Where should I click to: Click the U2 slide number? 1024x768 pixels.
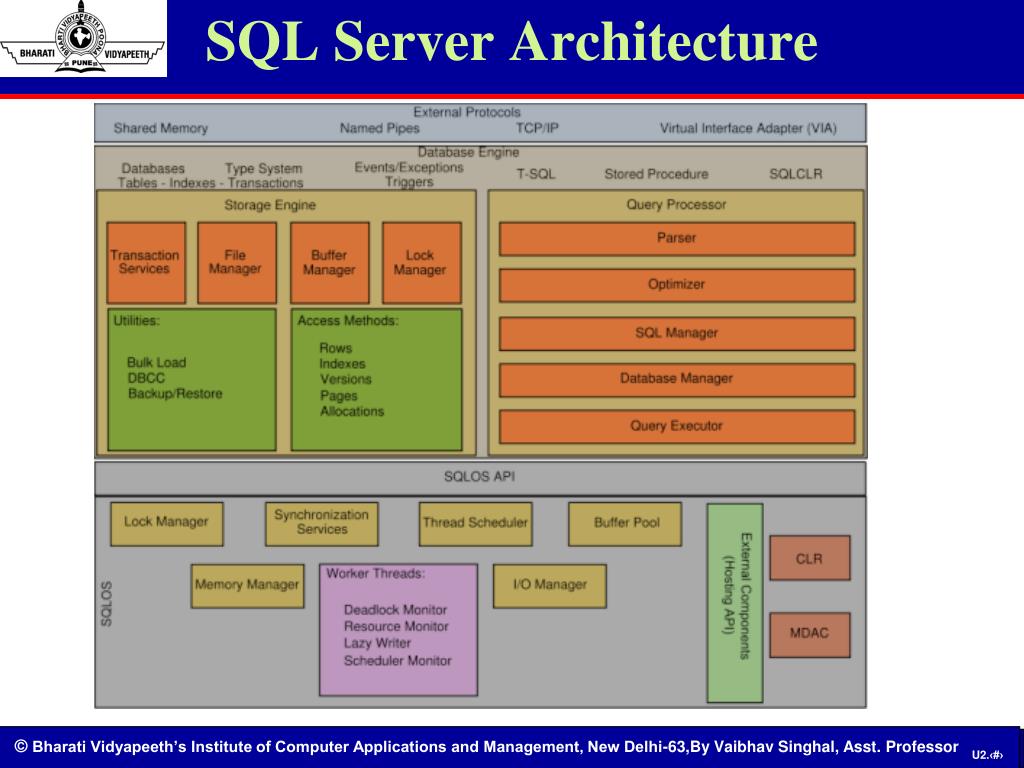point(987,755)
